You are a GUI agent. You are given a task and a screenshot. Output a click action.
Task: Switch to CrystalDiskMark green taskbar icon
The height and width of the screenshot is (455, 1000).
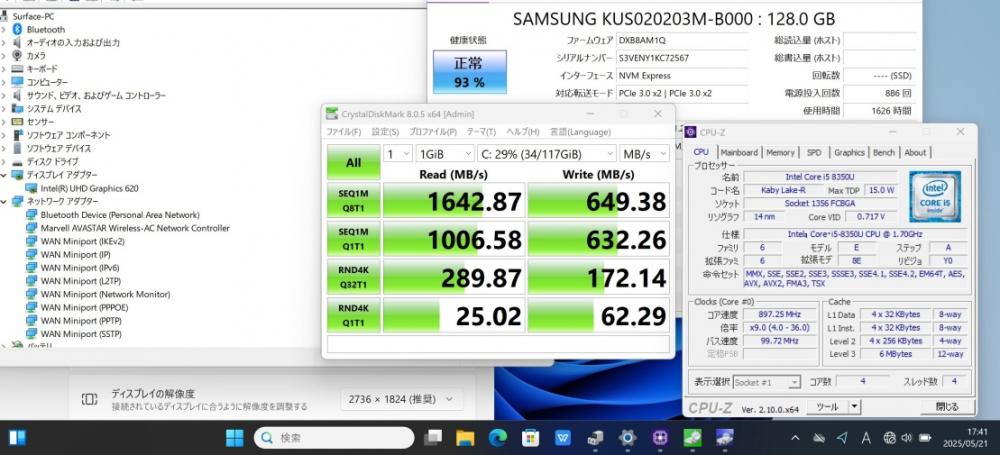pos(692,438)
